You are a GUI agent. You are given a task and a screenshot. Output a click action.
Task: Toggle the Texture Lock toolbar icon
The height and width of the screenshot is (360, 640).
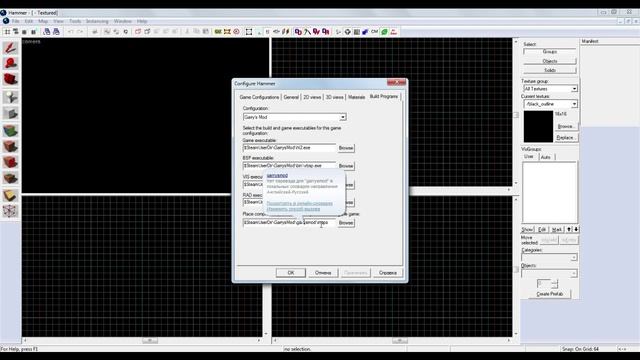coord(267,32)
